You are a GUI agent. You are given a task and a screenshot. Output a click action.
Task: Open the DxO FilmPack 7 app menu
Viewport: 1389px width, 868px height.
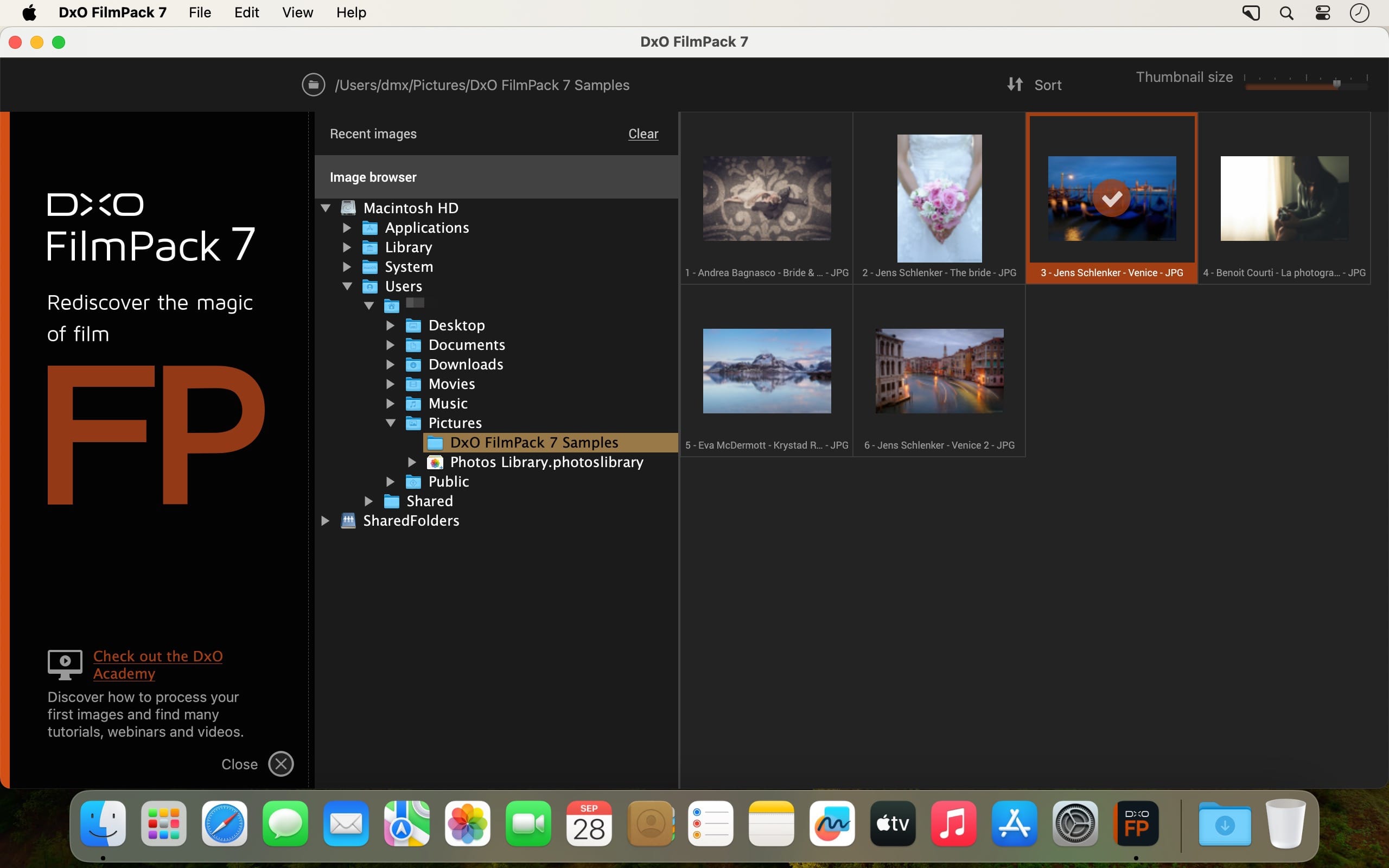tap(112, 12)
